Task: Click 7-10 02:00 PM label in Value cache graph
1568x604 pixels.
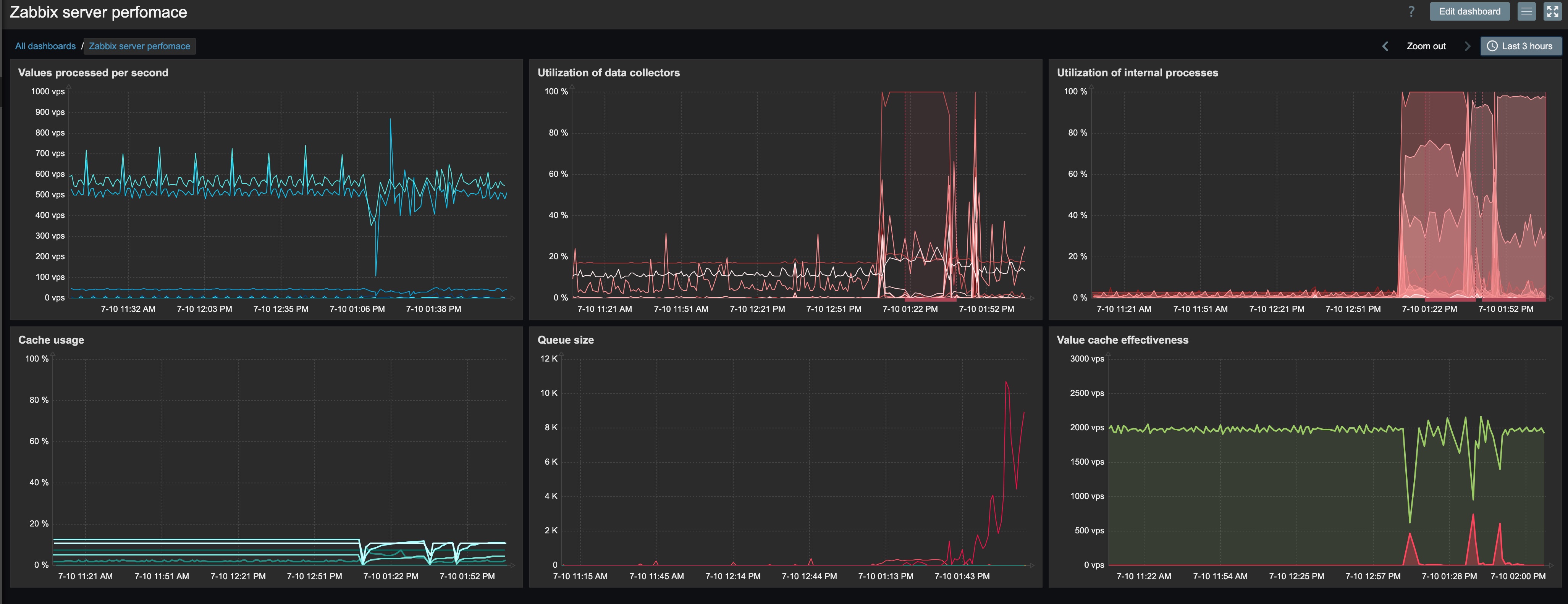Action: pyautogui.click(x=1518, y=576)
